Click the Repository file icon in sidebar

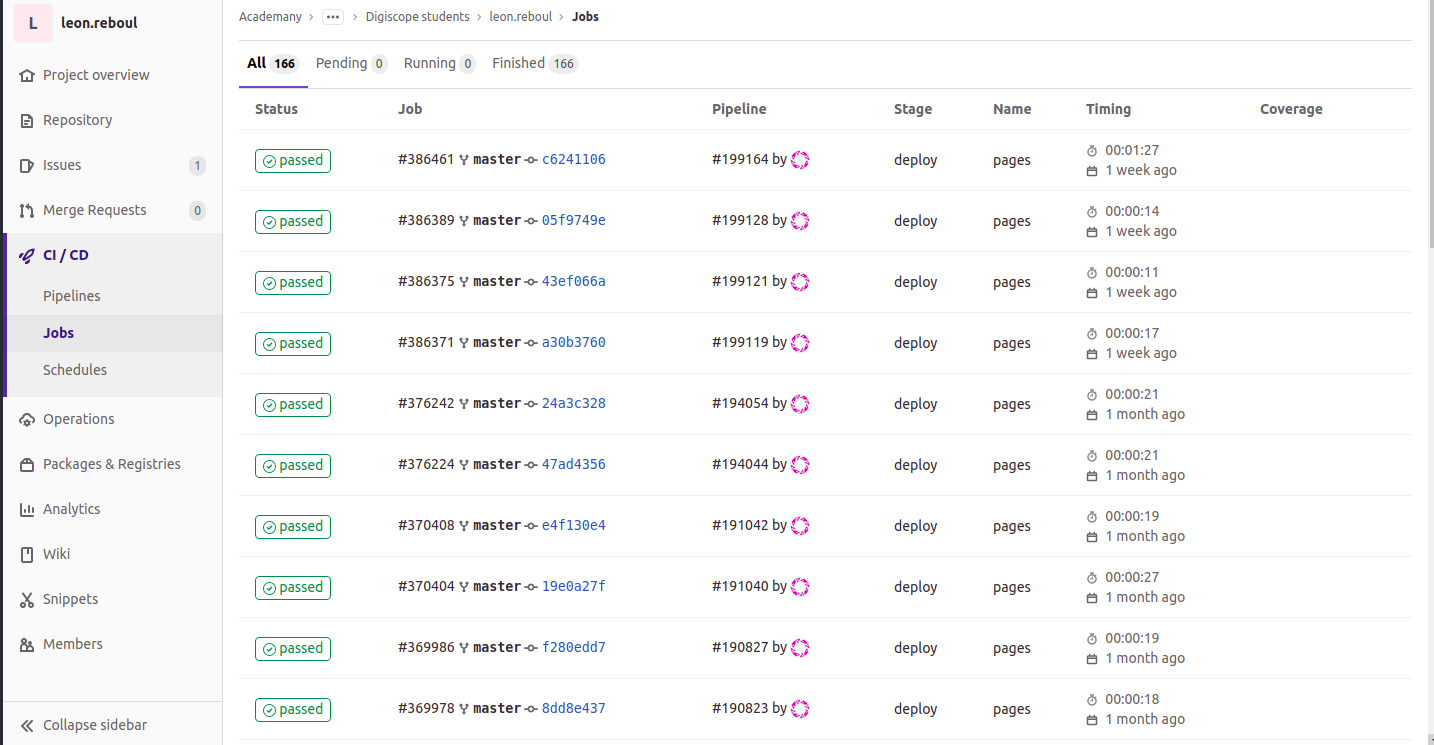[27, 120]
